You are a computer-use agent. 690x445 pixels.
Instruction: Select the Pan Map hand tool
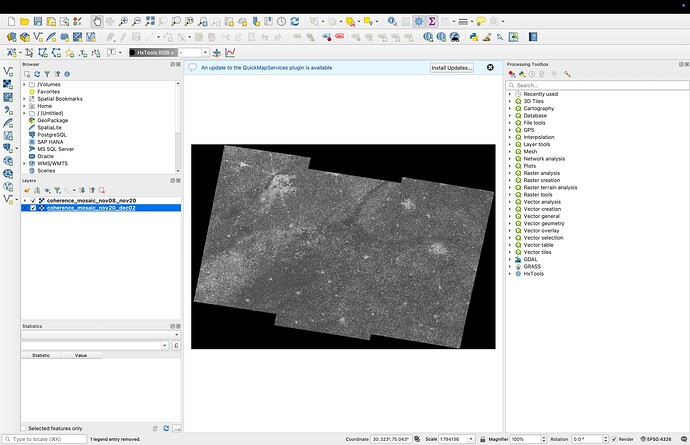[97, 21]
